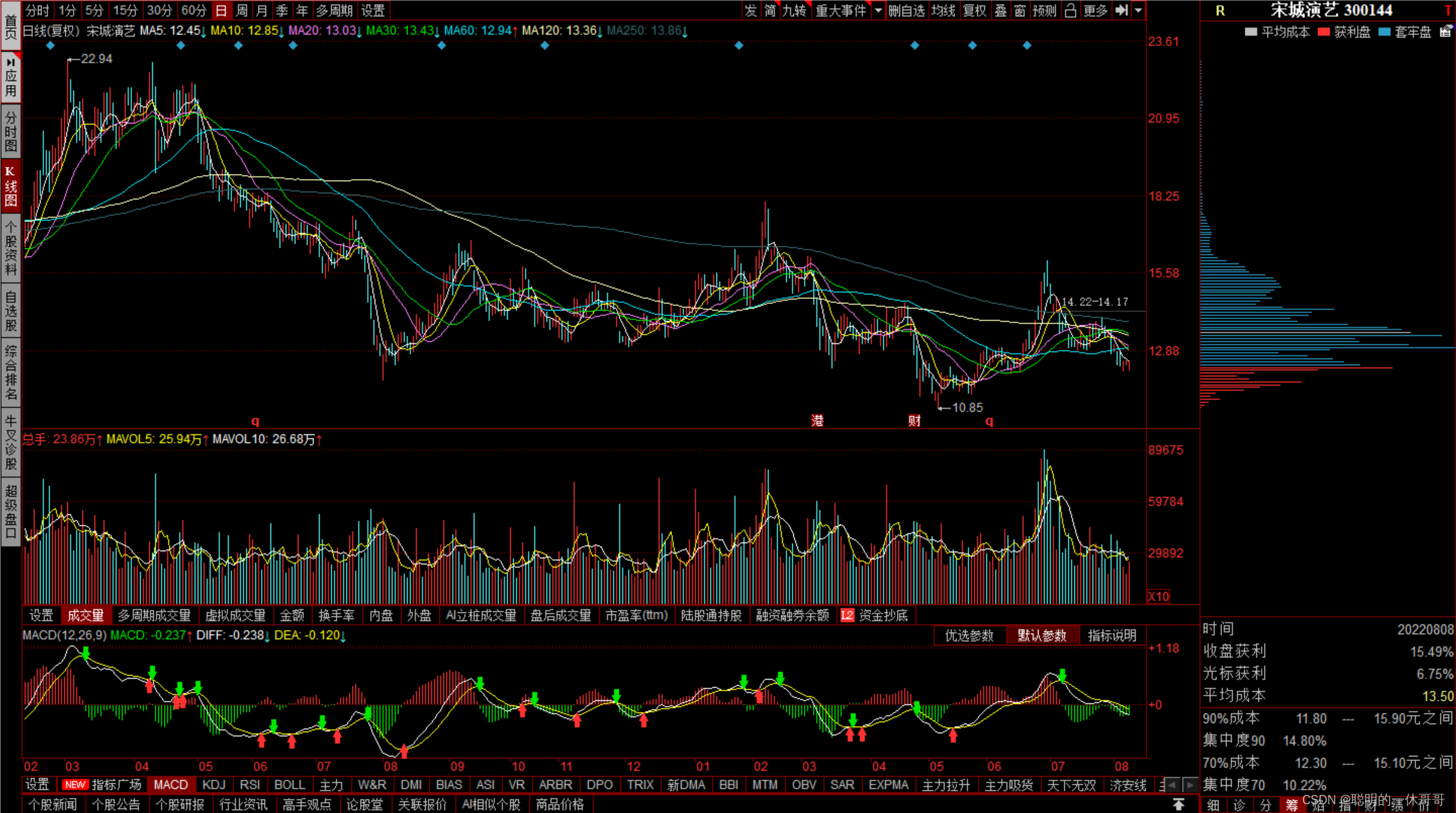Click the lock icon in top toolbar

pos(1070,10)
